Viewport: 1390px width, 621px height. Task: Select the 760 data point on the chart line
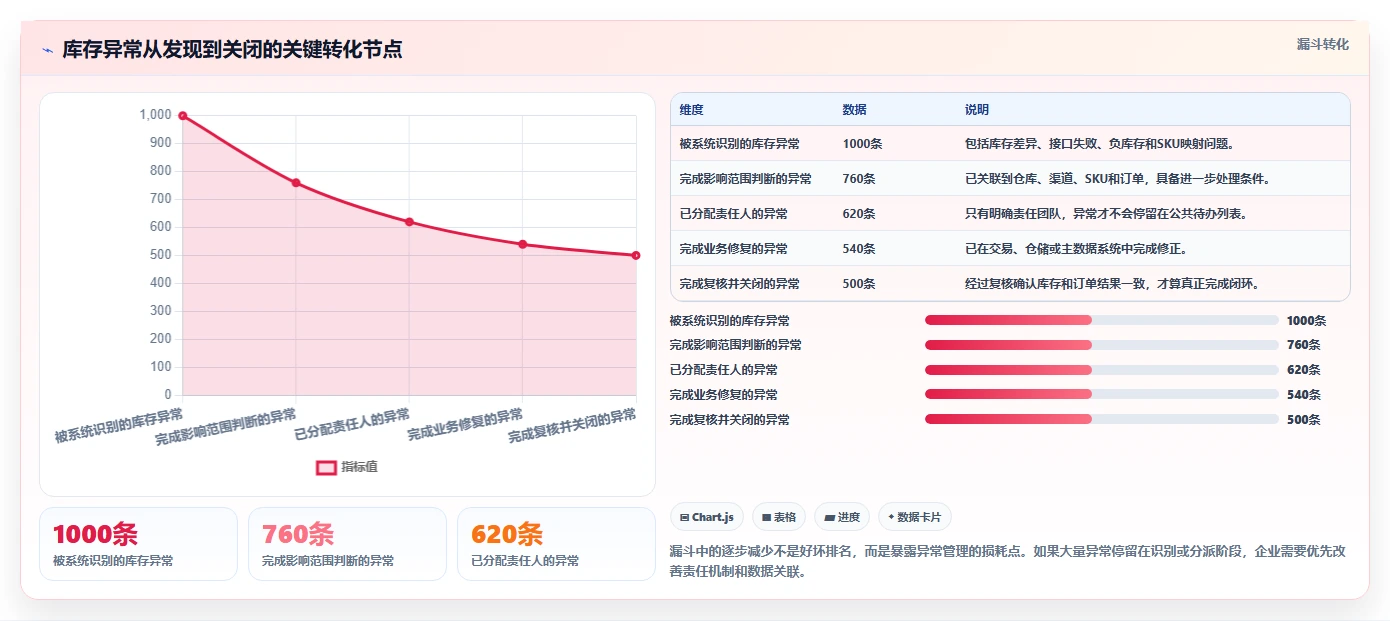296,183
